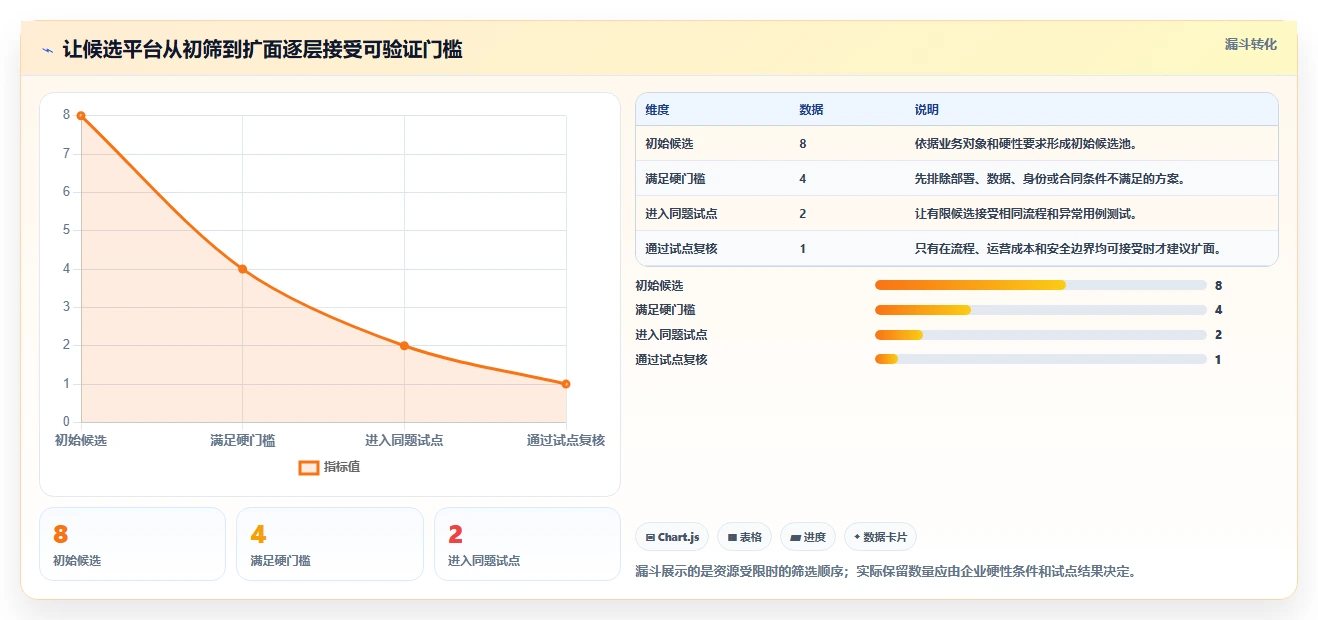Select the 进入同题试点 table row cell

click(x=682, y=214)
